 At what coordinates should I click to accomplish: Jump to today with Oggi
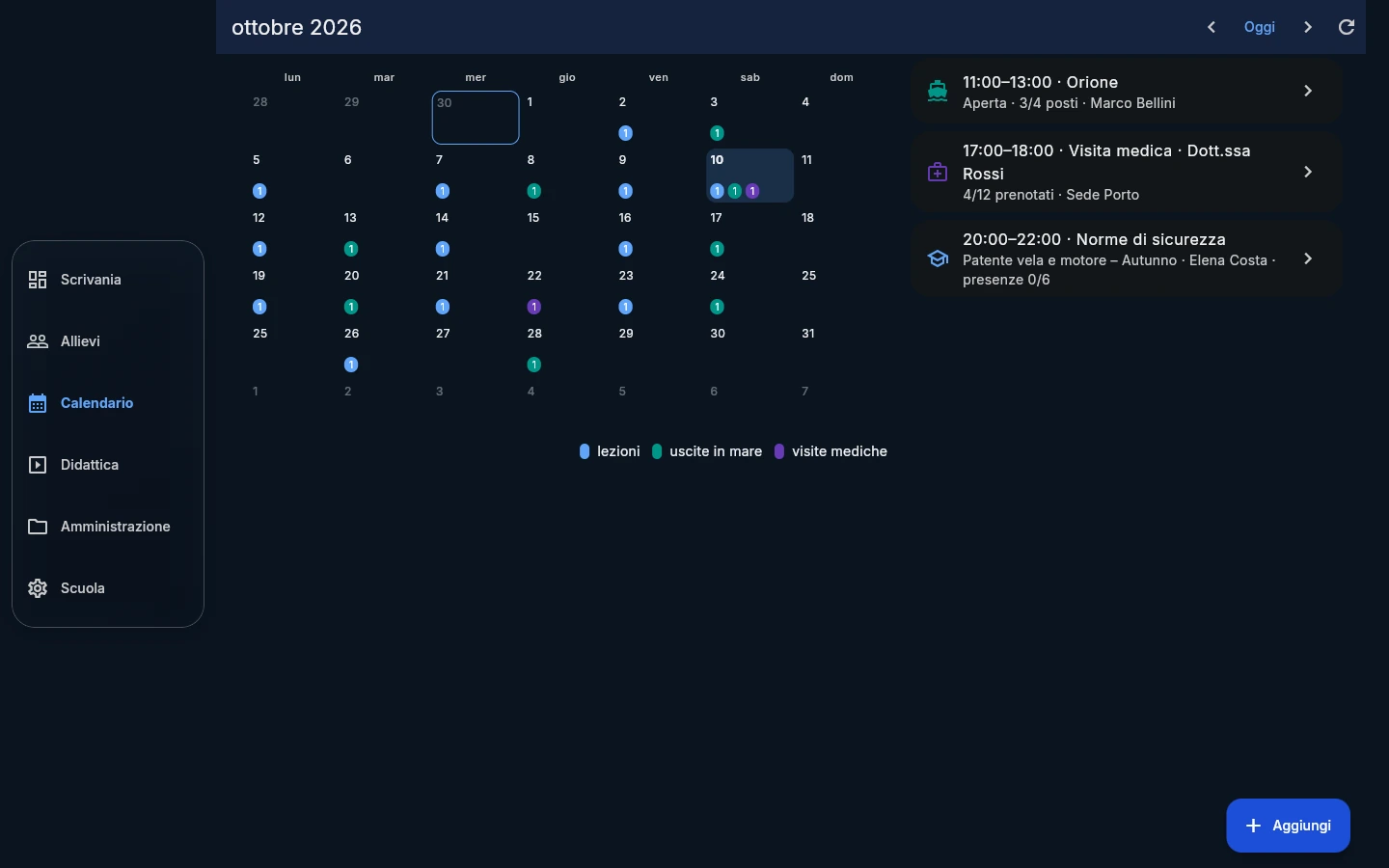click(x=1260, y=27)
